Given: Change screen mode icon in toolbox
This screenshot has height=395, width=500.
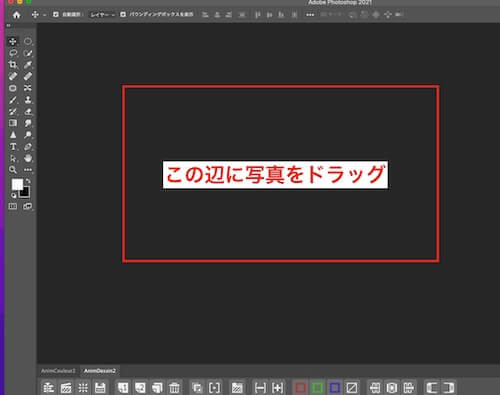Looking at the screenshot, I should pyautogui.click(x=28, y=206).
